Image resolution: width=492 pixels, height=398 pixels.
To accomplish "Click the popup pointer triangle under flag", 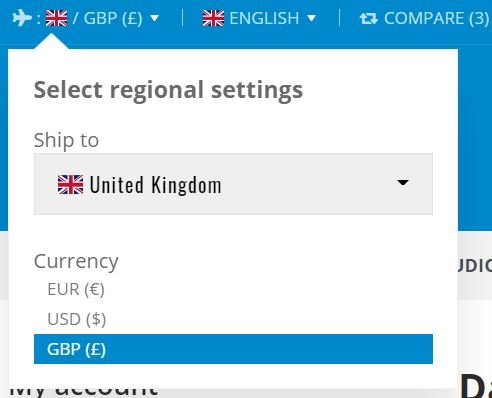I will coord(51,42).
